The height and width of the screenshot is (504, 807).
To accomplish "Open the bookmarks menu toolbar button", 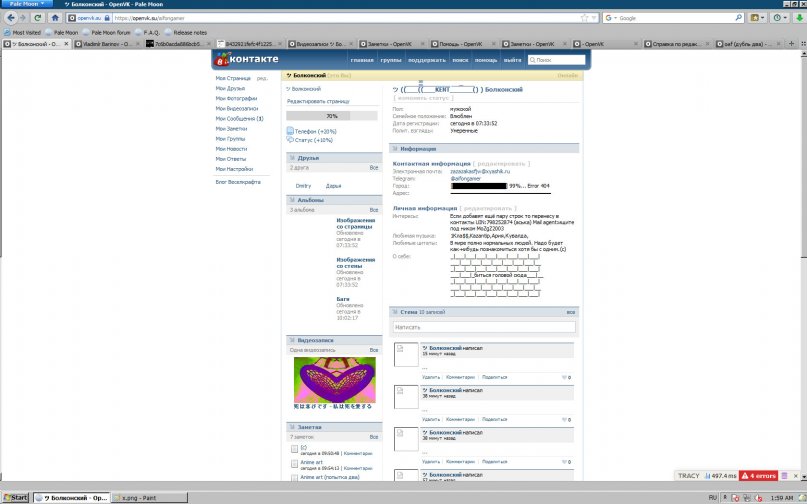I will tap(757, 18).
